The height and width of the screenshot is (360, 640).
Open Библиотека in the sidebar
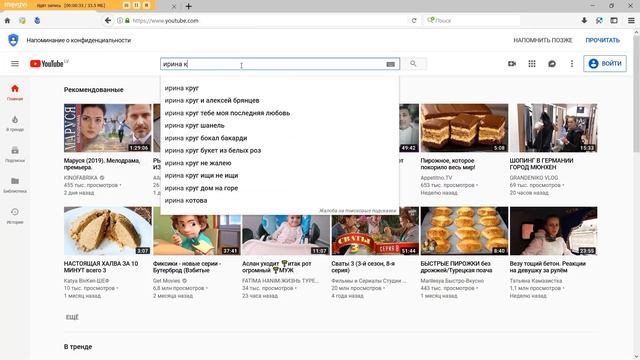[x=15, y=185]
